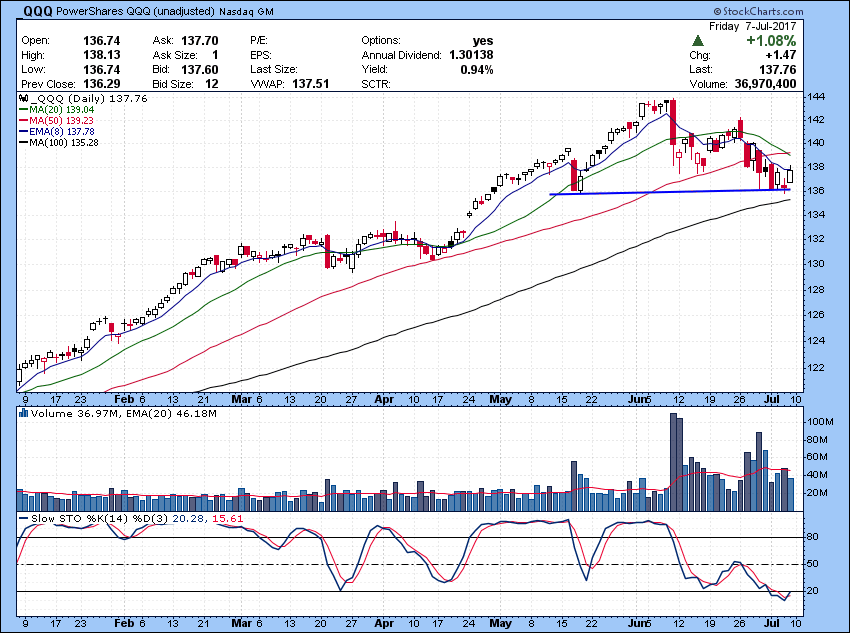Select the red 15.61 %D stochastic value
The width and height of the screenshot is (850, 633).
(228, 519)
